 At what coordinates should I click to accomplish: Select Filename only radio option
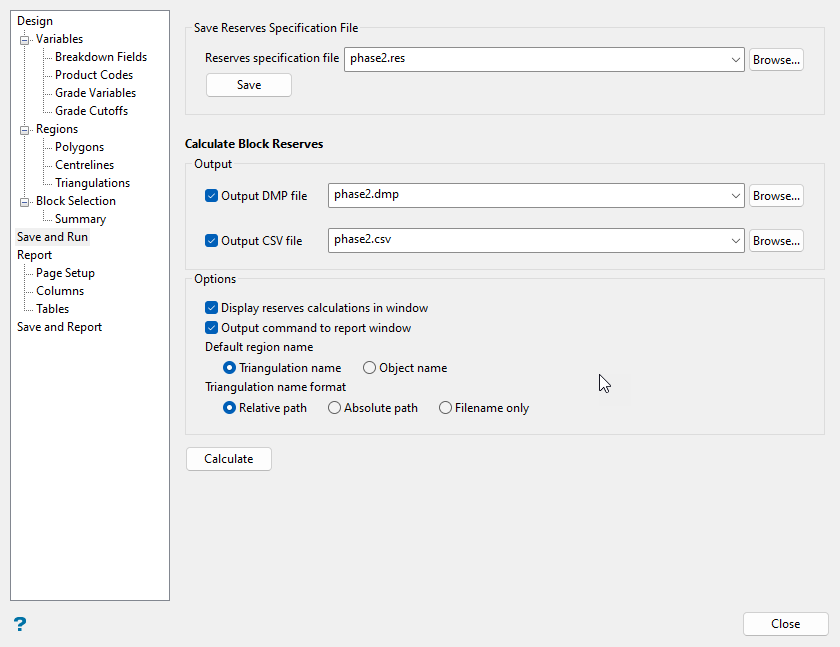(445, 408)
